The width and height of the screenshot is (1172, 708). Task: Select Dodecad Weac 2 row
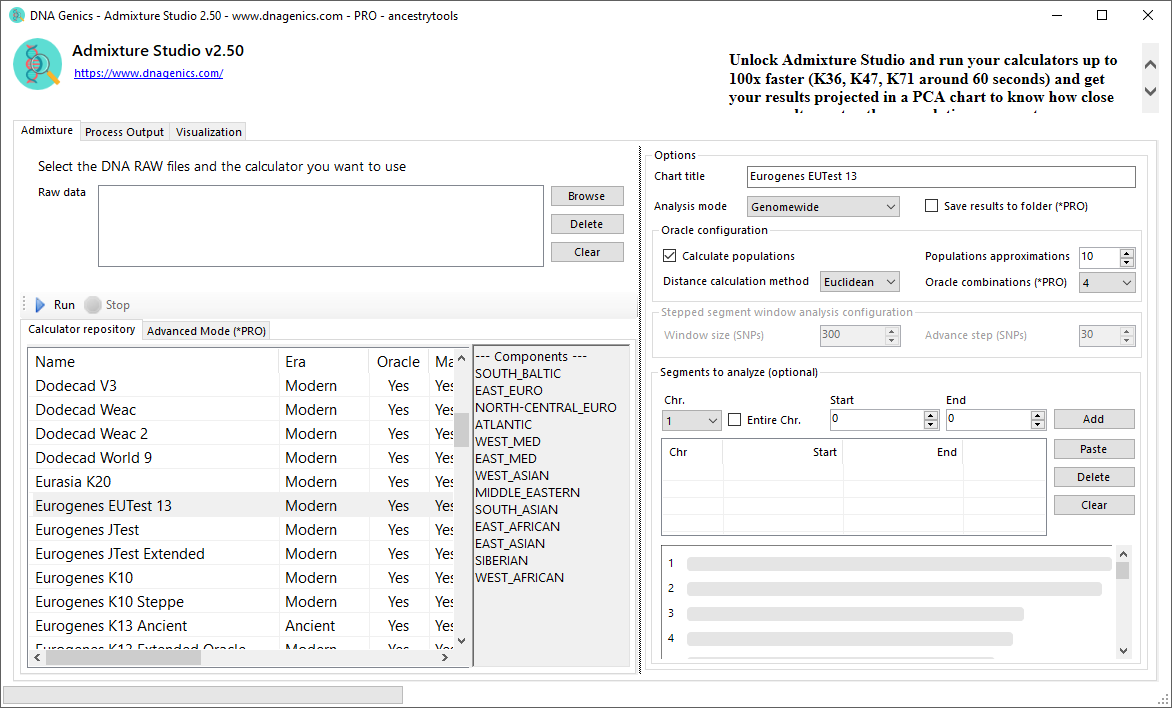(241, 434)
